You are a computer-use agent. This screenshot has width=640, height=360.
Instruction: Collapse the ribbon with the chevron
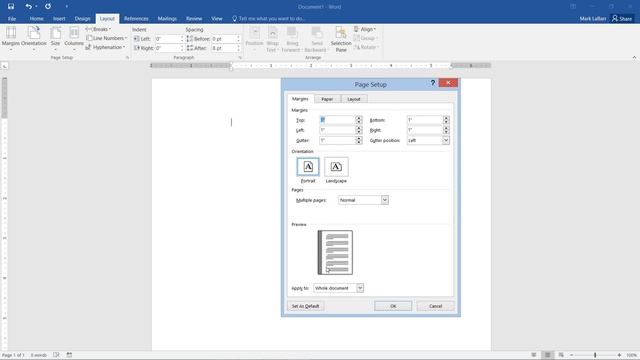(634, 58)
